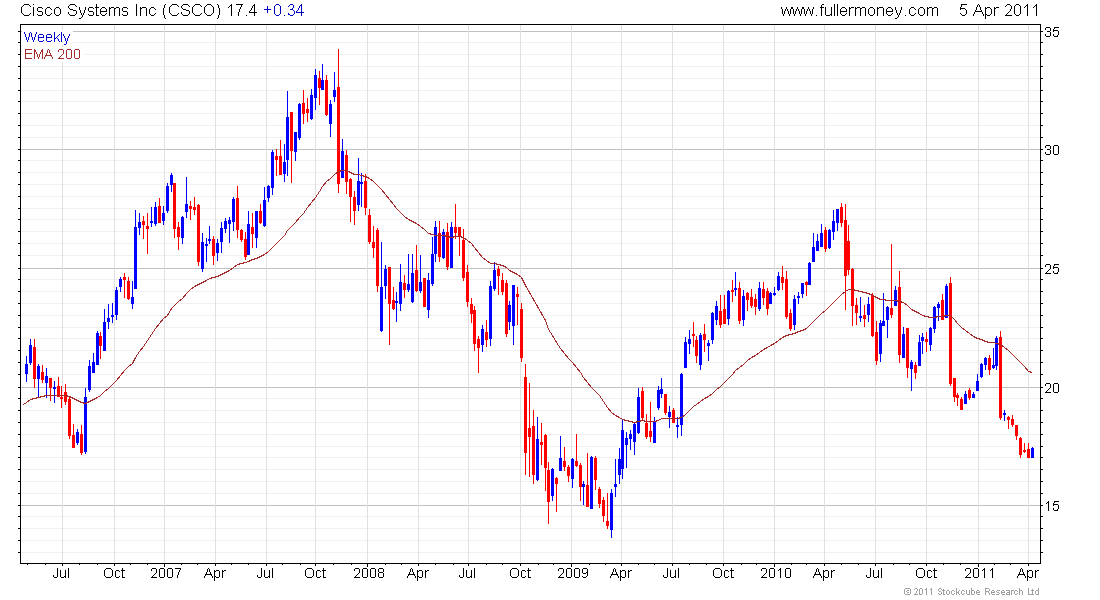
Task: Click the 'Oct' label just before 2009
Action: pos(520,573)
